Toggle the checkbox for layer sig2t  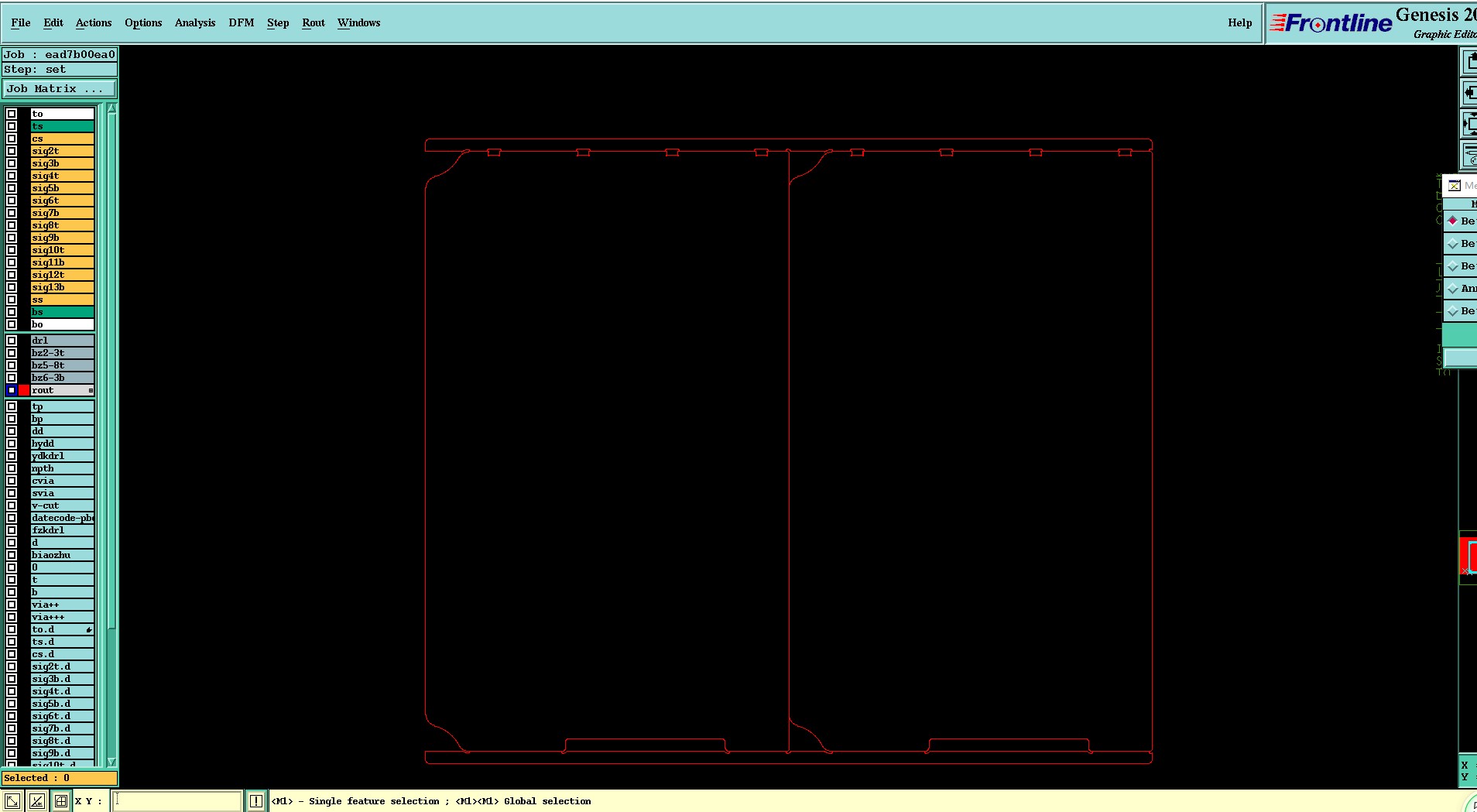coord(12,151)
